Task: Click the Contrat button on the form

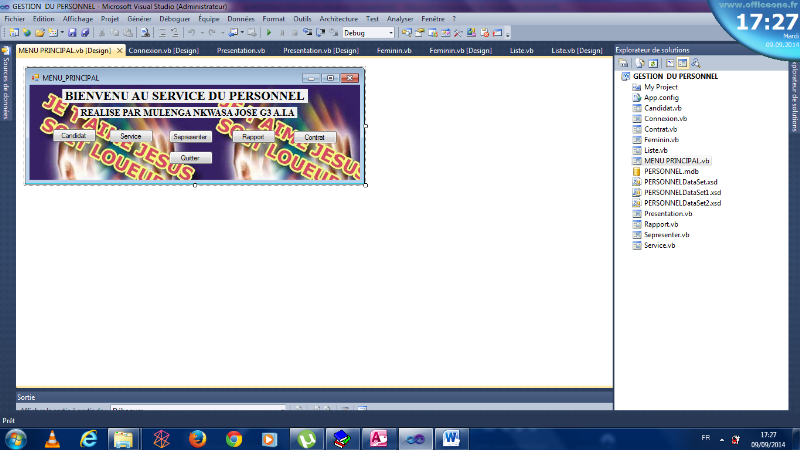Action: pos(314,137)
